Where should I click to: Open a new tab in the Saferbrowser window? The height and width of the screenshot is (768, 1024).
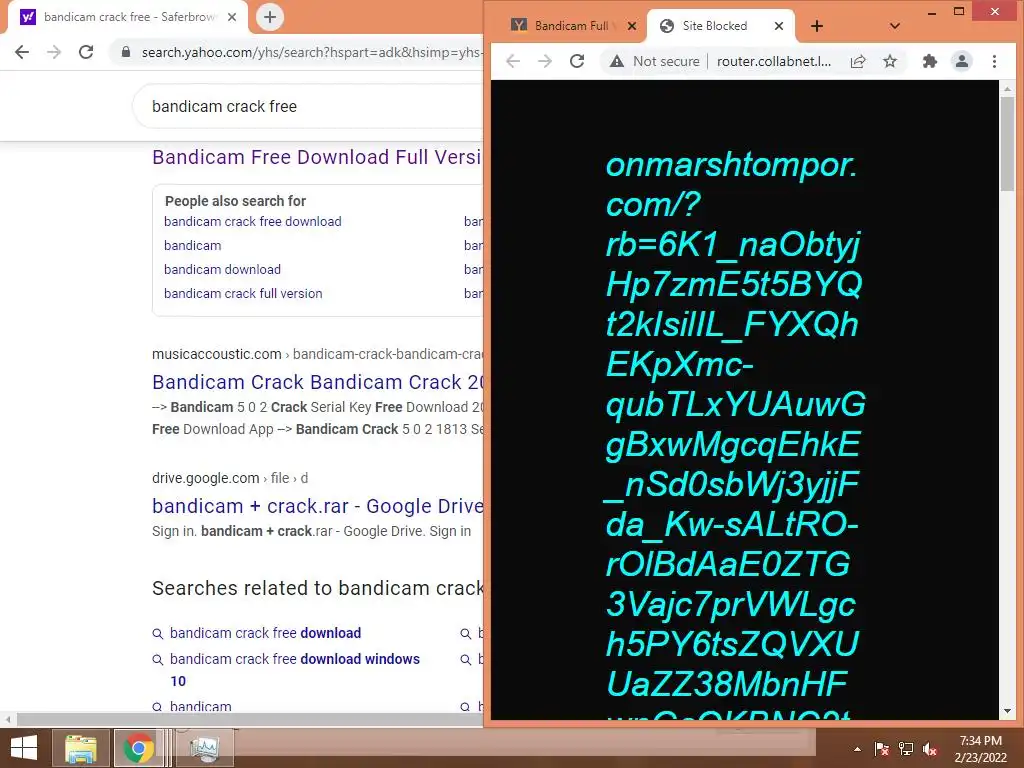click(270, 17)
